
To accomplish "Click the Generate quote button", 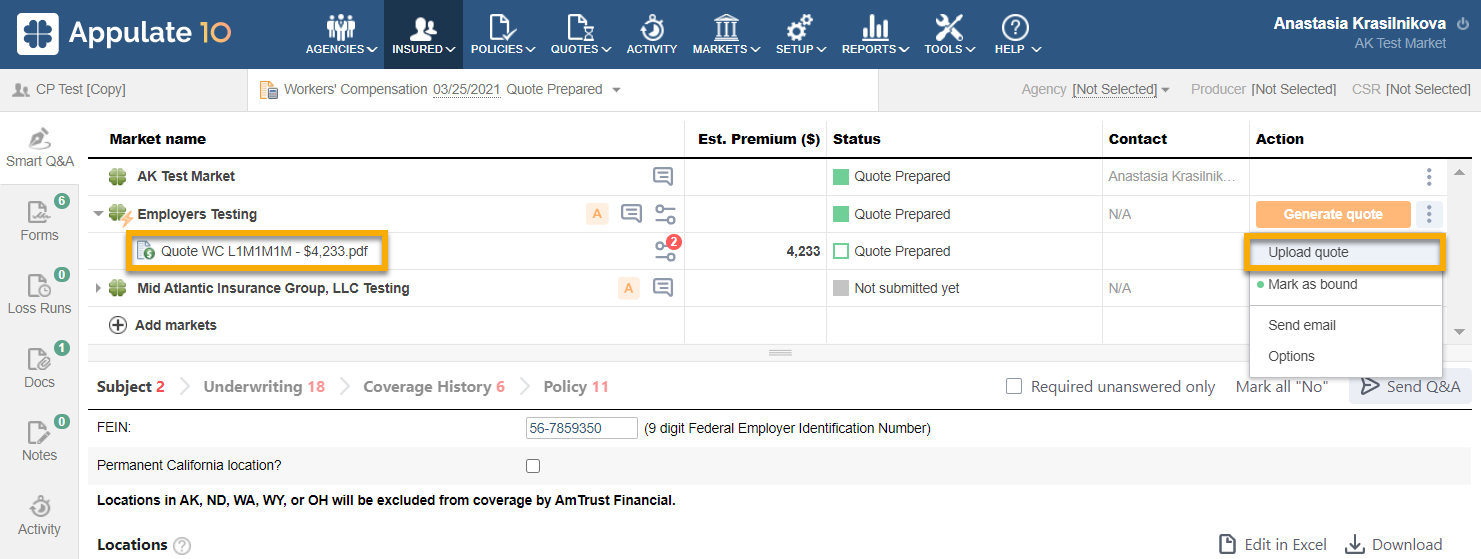I will (1333, 214).
